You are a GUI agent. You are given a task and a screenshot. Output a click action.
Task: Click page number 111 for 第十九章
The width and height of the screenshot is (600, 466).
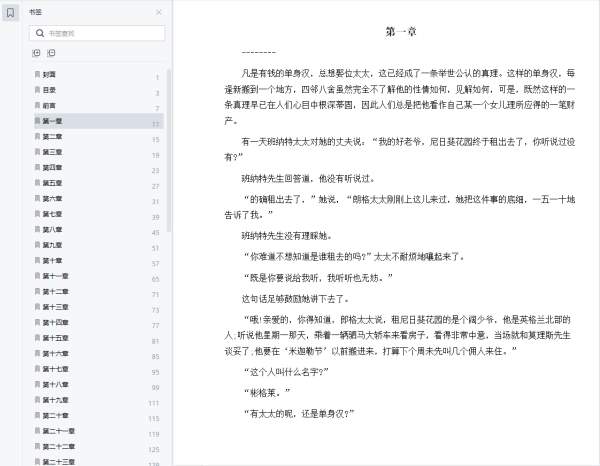(154, 403)
